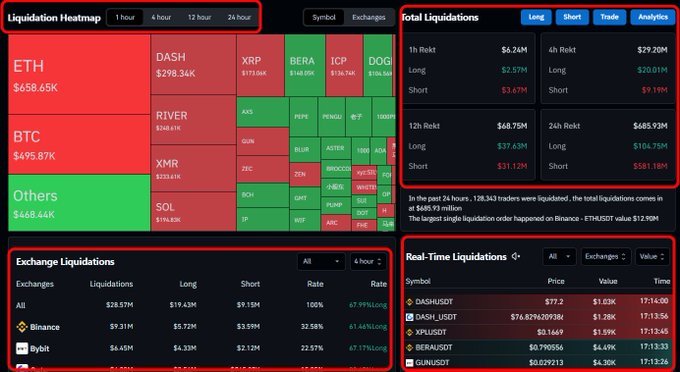Click the ASTER heatmap tile

[x=336, y=148]
